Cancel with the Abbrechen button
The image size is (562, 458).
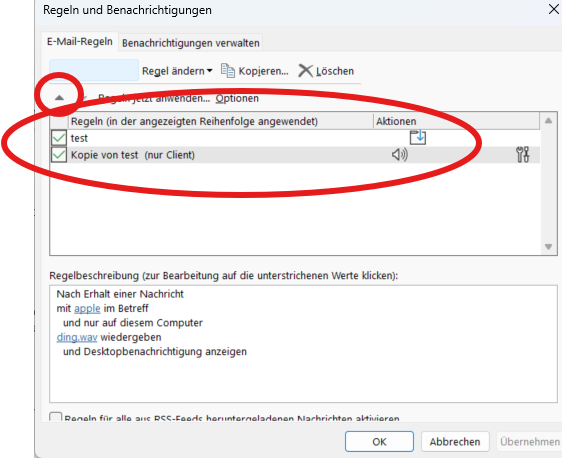pos(455,442)
